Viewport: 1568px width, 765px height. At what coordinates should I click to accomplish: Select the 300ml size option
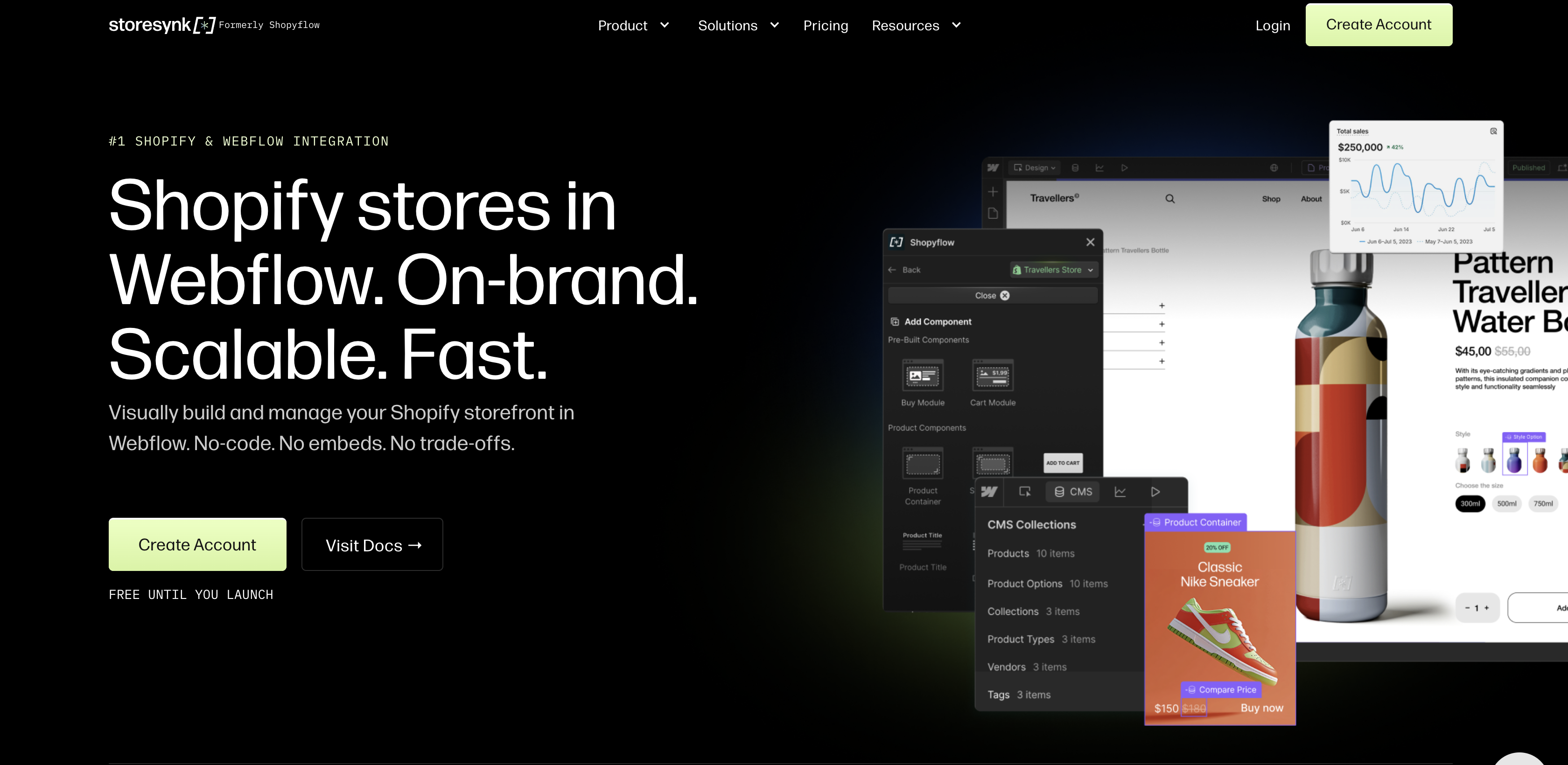(1470, 504)
